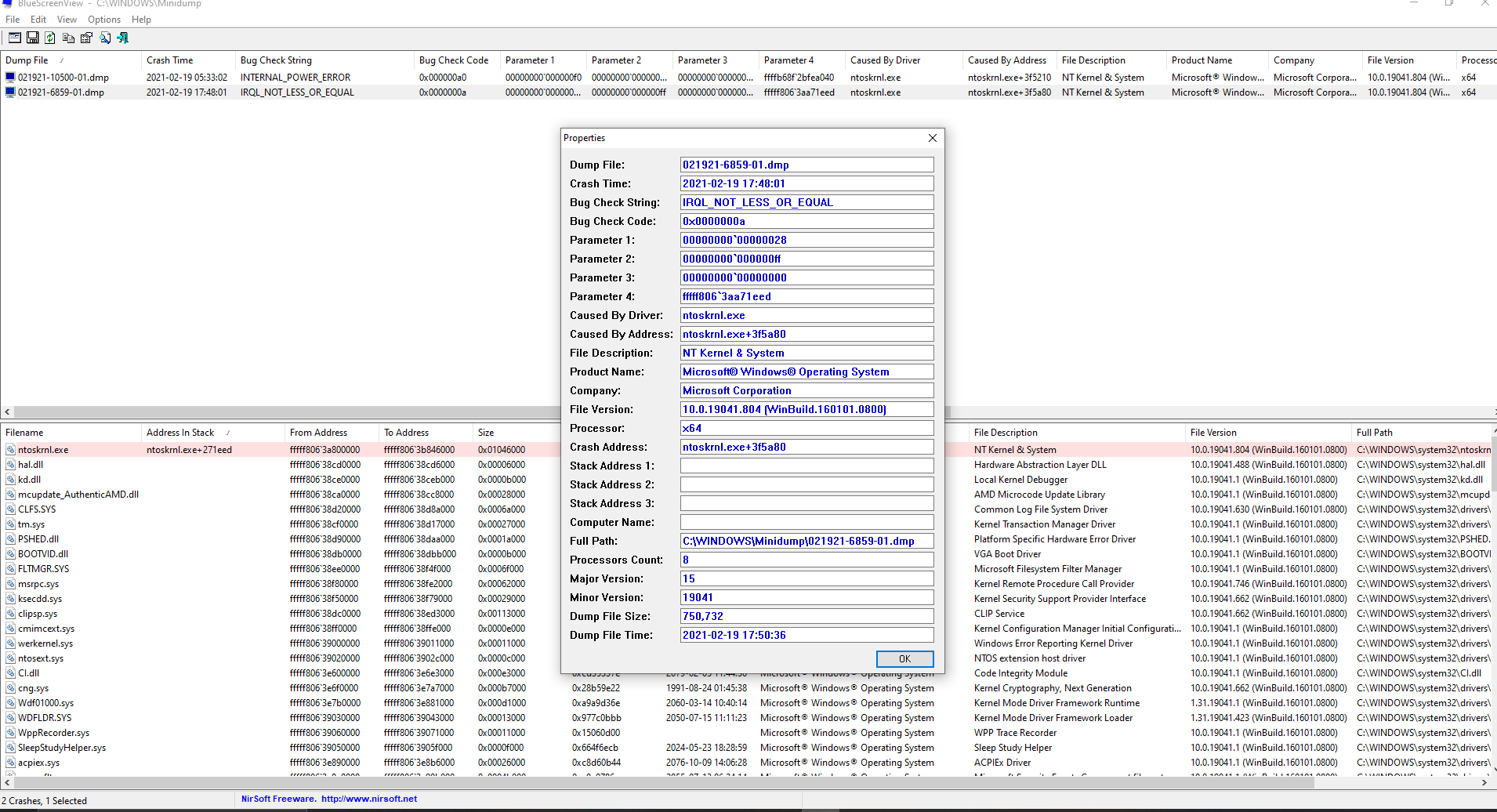Select the CI.dll row
The image size is (1497, 812).
pyautogui.click(x=28, y=673)
